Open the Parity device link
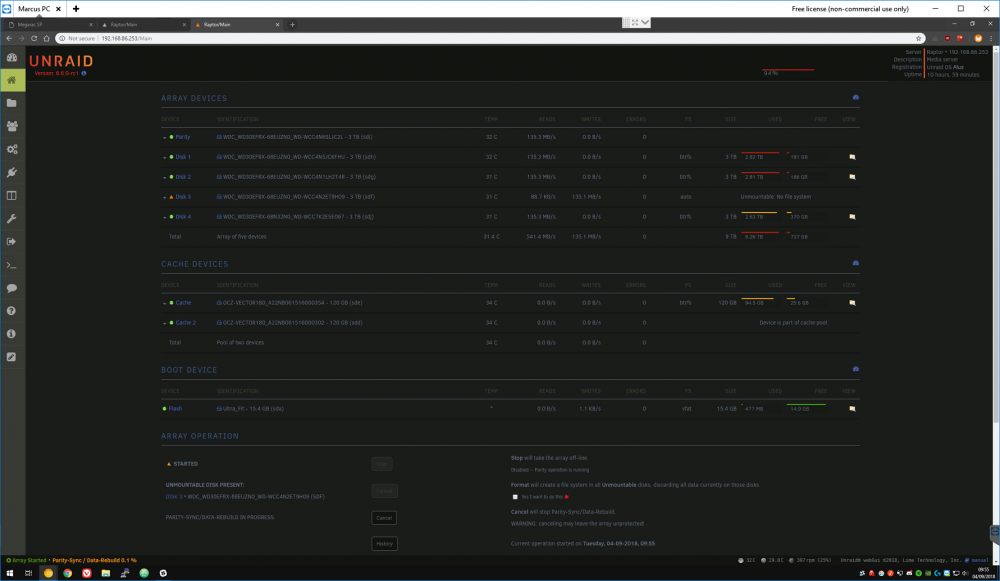The image size is (1000, 581). (183, 137)
